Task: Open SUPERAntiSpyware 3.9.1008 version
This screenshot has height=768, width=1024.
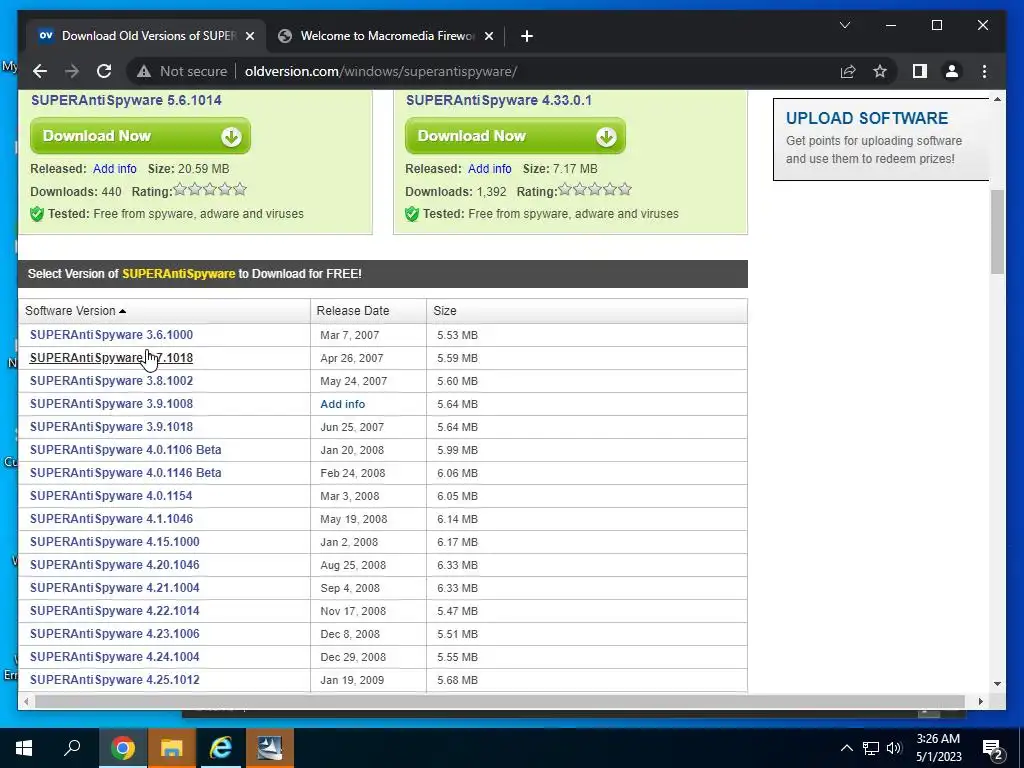Action: [x=111, y=404]
